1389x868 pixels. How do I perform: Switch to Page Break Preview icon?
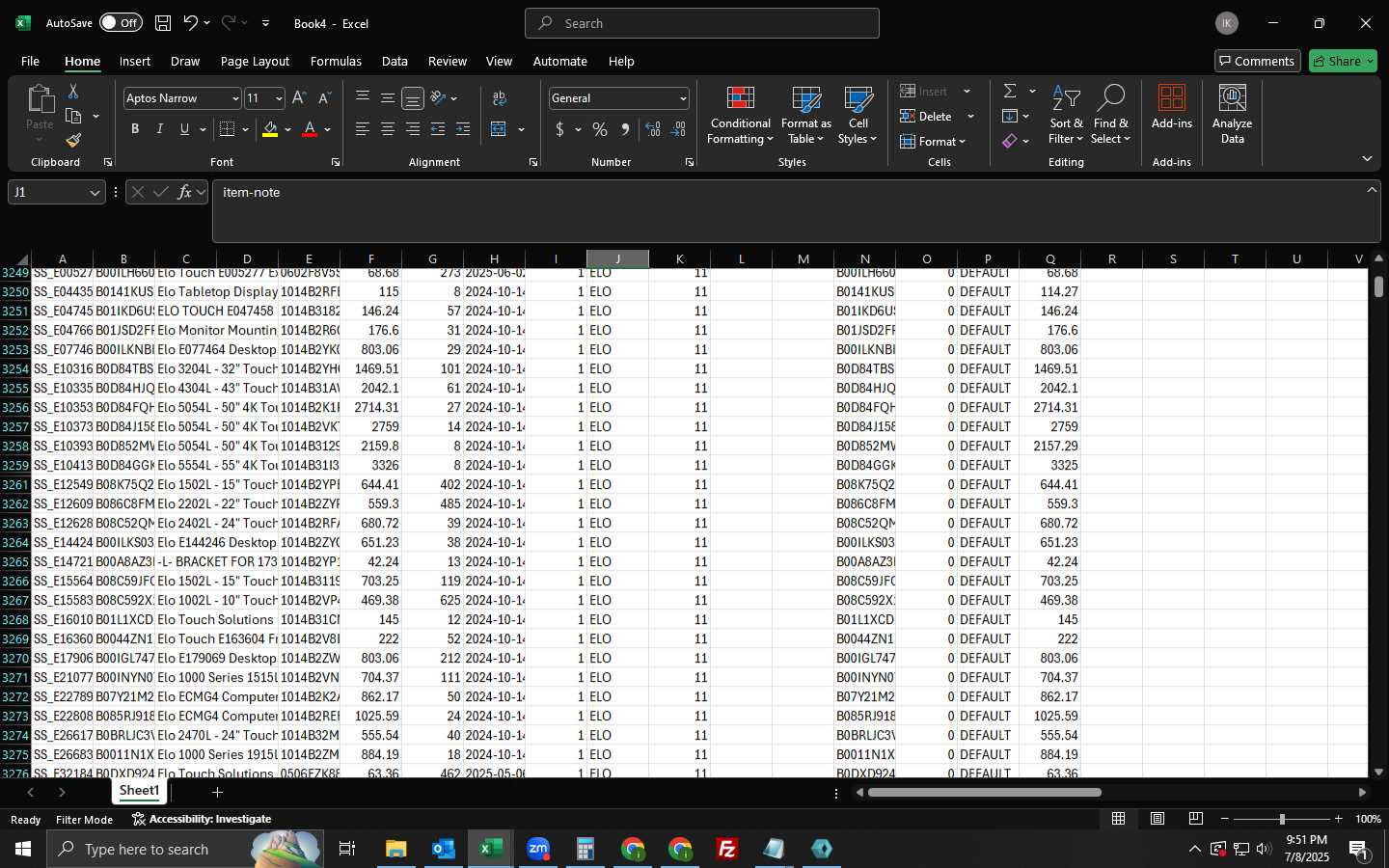pyautogui.click(x=1196, y=819)
